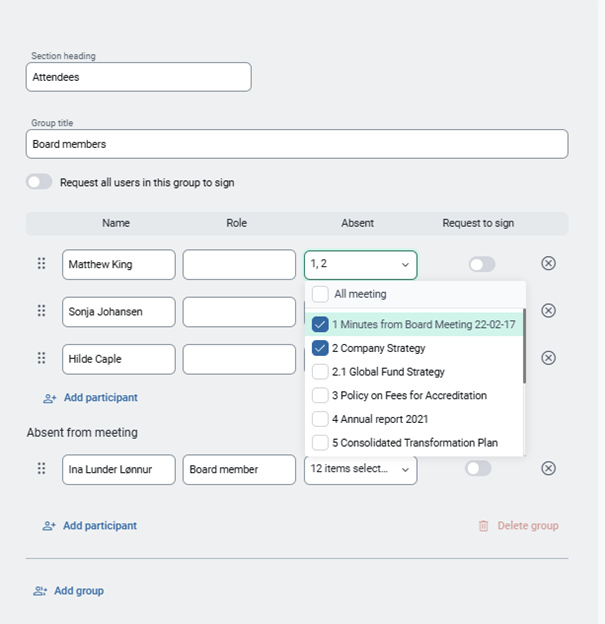The image size is (605, 624).
Task: Uncheck 2 Company Strategy in the absent list
Action: click(320, 348)
